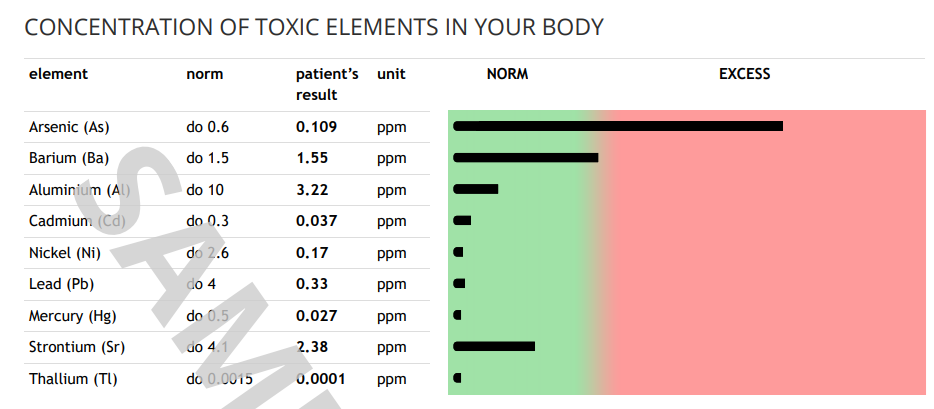Click the Barium level bar
The width and height of the screenshot is (934, 409).
click(526, 158)
